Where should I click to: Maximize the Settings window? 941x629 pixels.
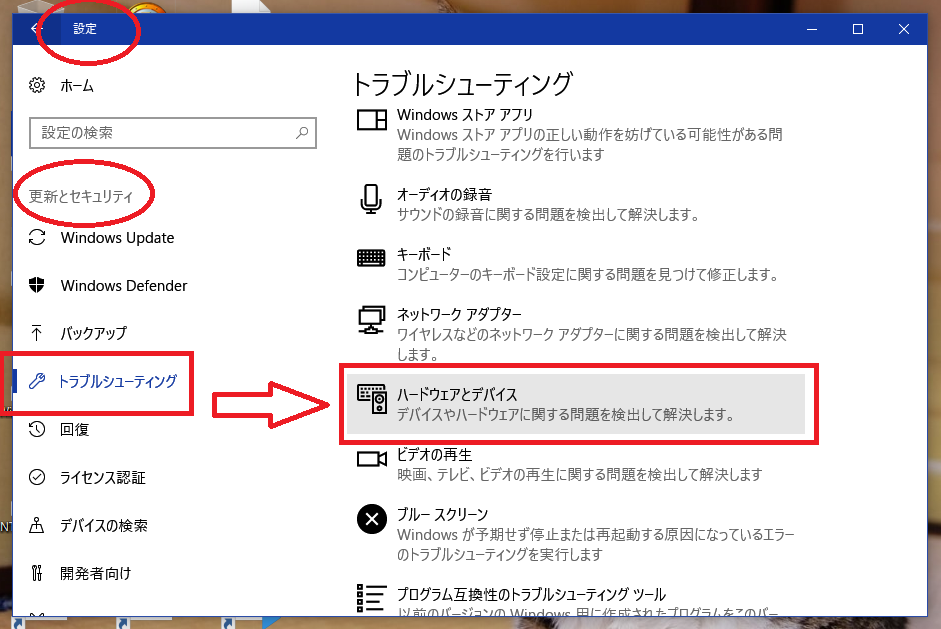858,29
